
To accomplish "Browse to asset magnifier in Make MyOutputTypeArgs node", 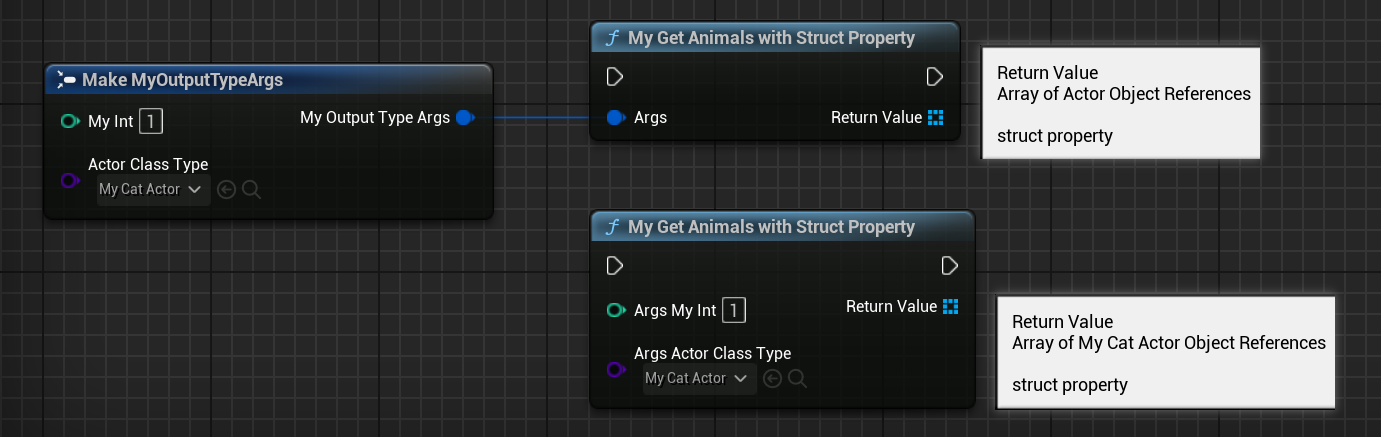I will [251, 189].
